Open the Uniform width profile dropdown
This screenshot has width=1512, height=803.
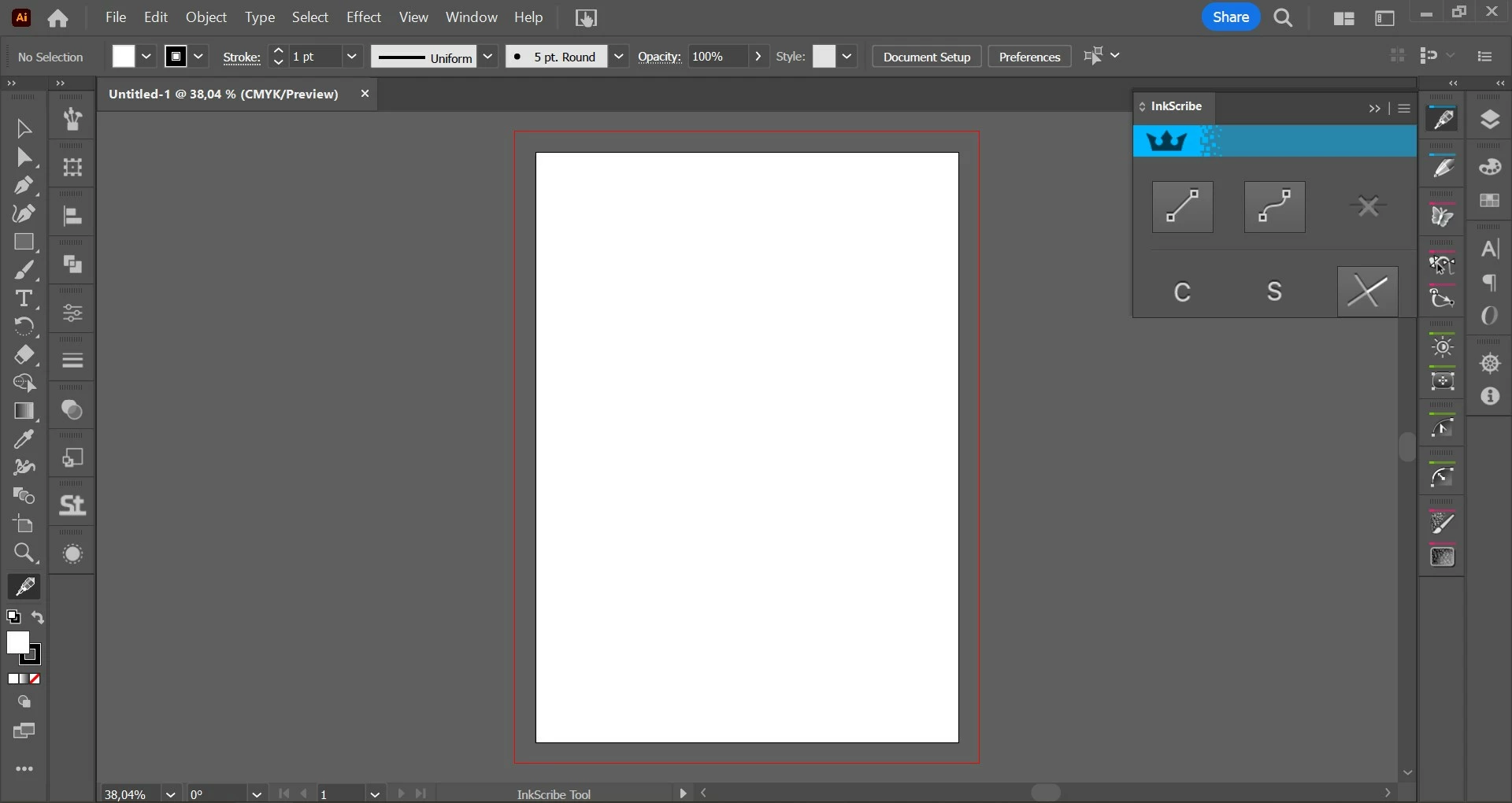[x=488, y=57]
